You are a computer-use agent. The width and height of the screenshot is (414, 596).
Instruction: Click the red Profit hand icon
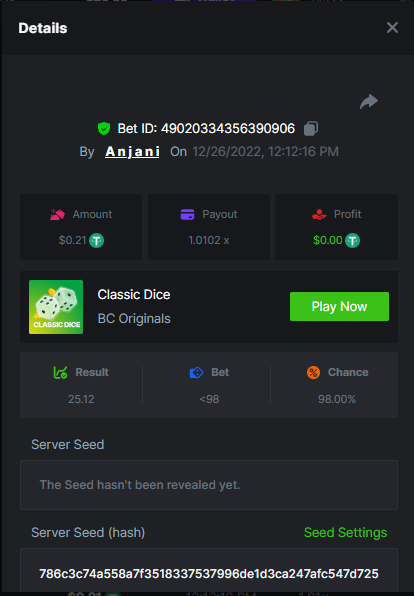[319, 214]
